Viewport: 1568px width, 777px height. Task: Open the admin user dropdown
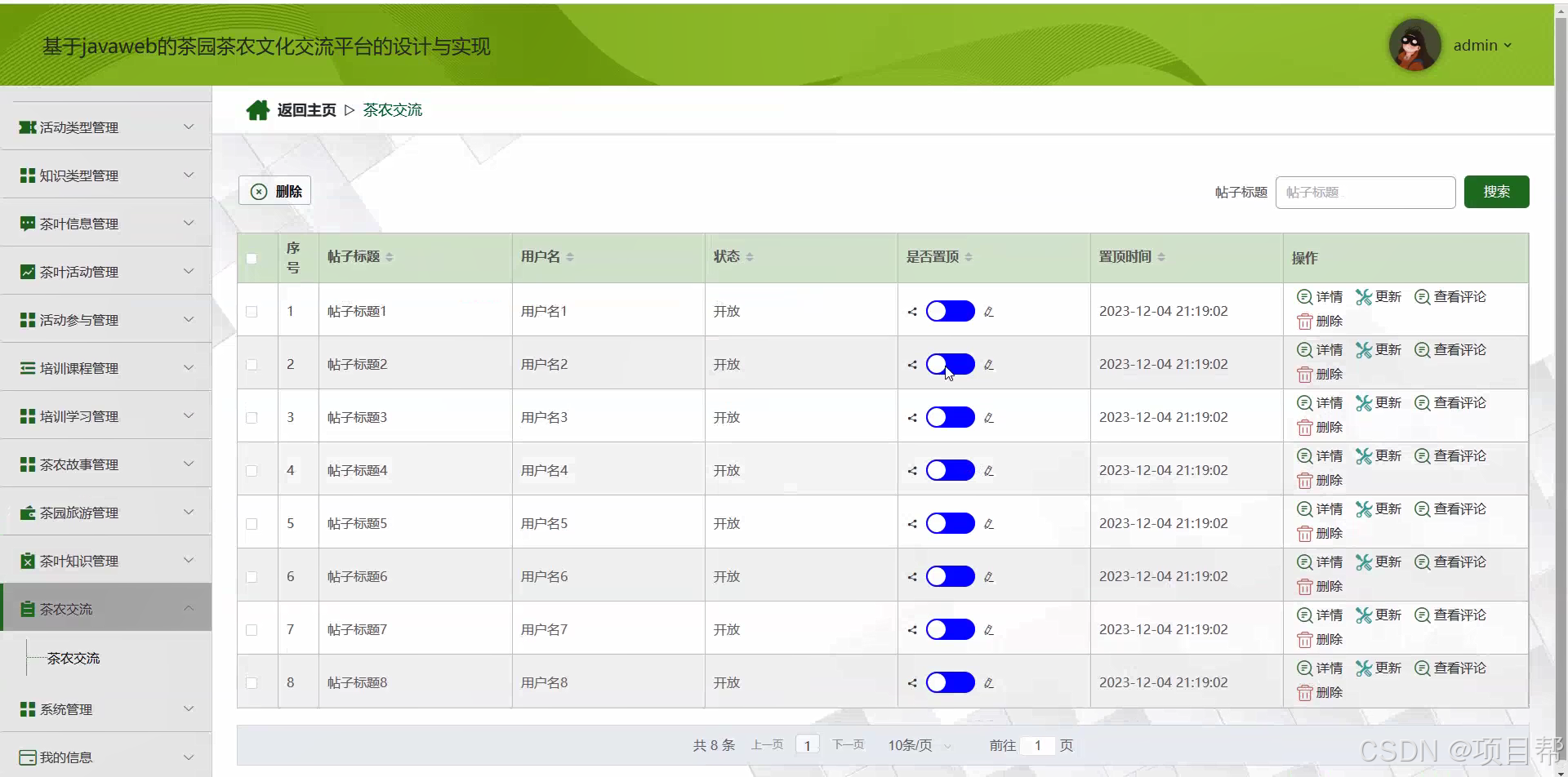(x=1483, y=46)
